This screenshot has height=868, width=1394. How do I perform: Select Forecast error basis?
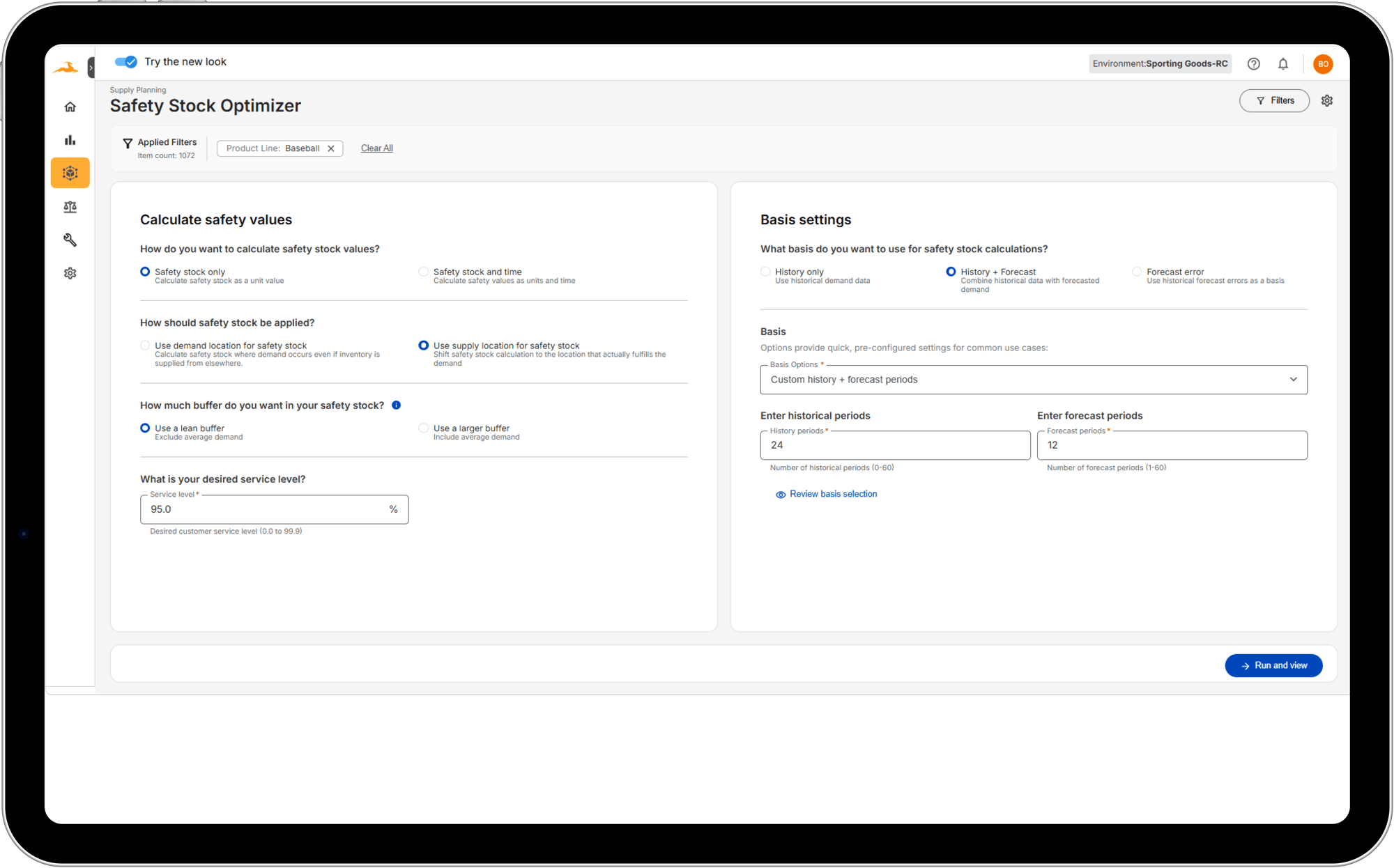coord(1137,272)
